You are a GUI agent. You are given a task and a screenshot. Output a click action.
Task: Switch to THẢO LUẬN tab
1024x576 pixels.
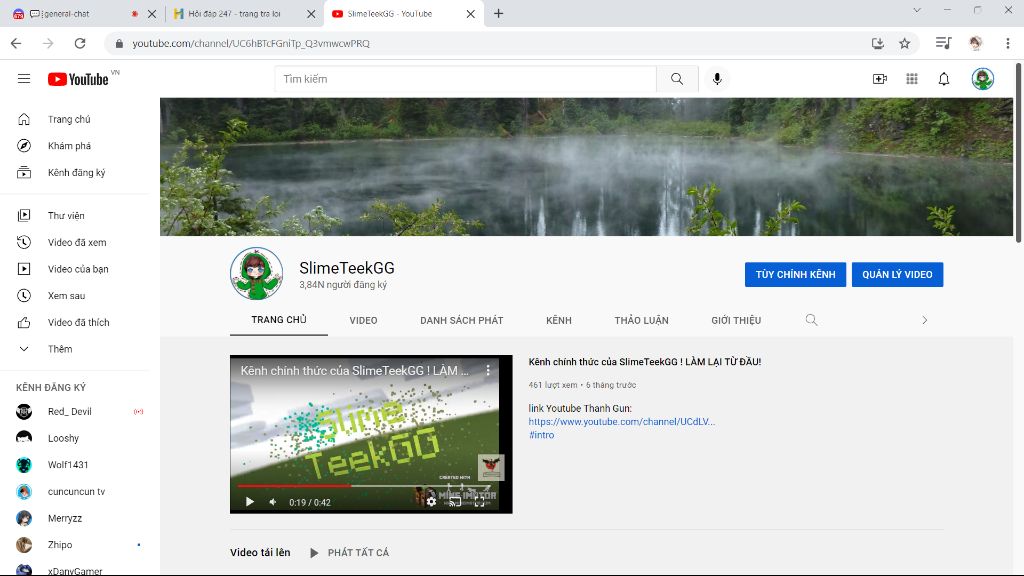pos(641,320)
